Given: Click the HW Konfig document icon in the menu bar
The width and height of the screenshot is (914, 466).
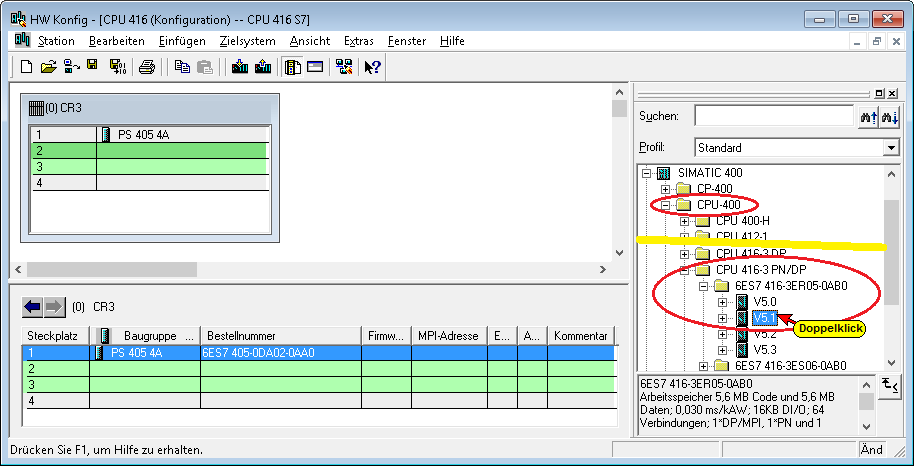Looking at the screenshot, I should [x=22, y=40].
